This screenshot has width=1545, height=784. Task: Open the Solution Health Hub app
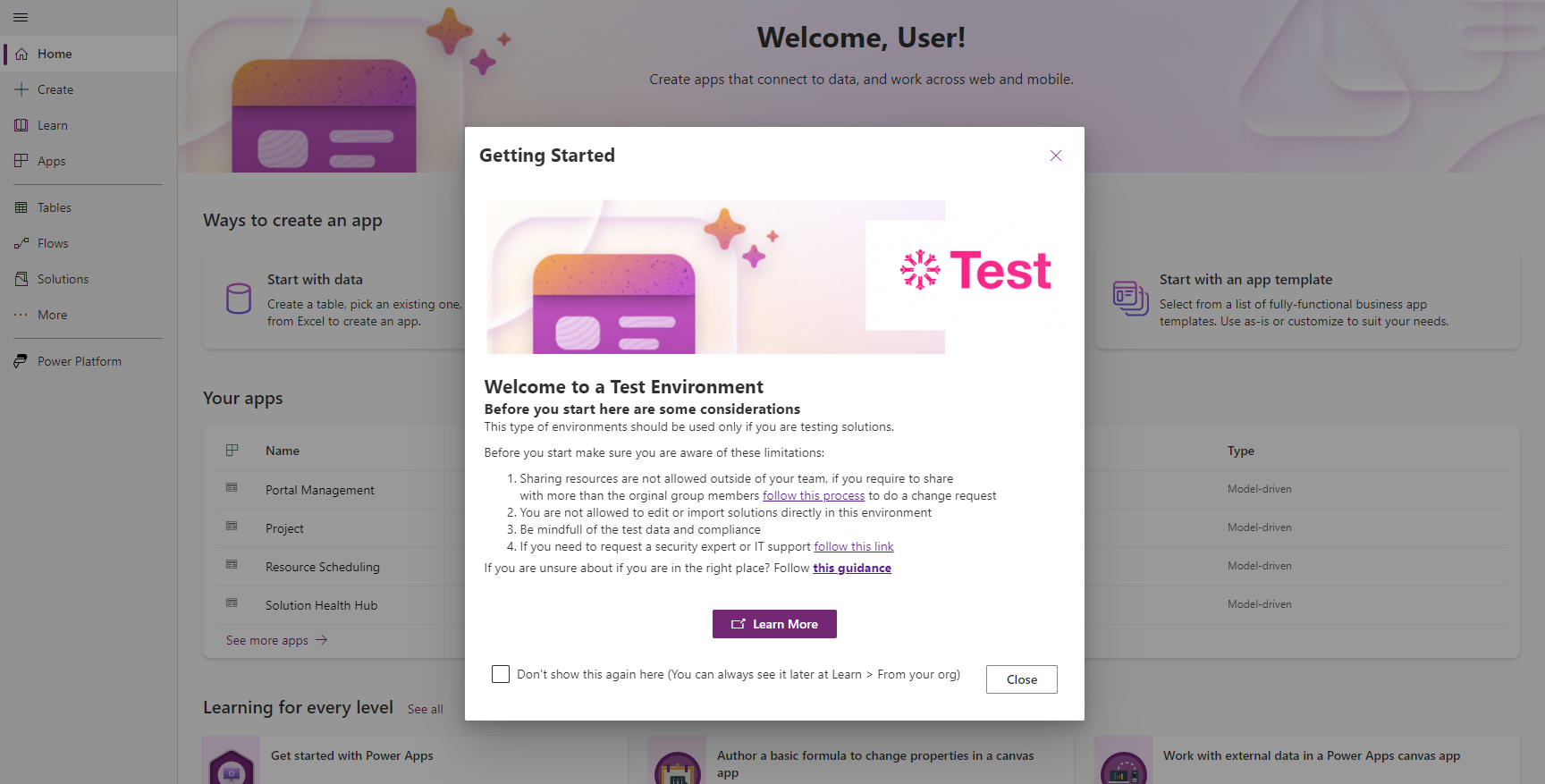pyautogui.click(x=322, y=605)
